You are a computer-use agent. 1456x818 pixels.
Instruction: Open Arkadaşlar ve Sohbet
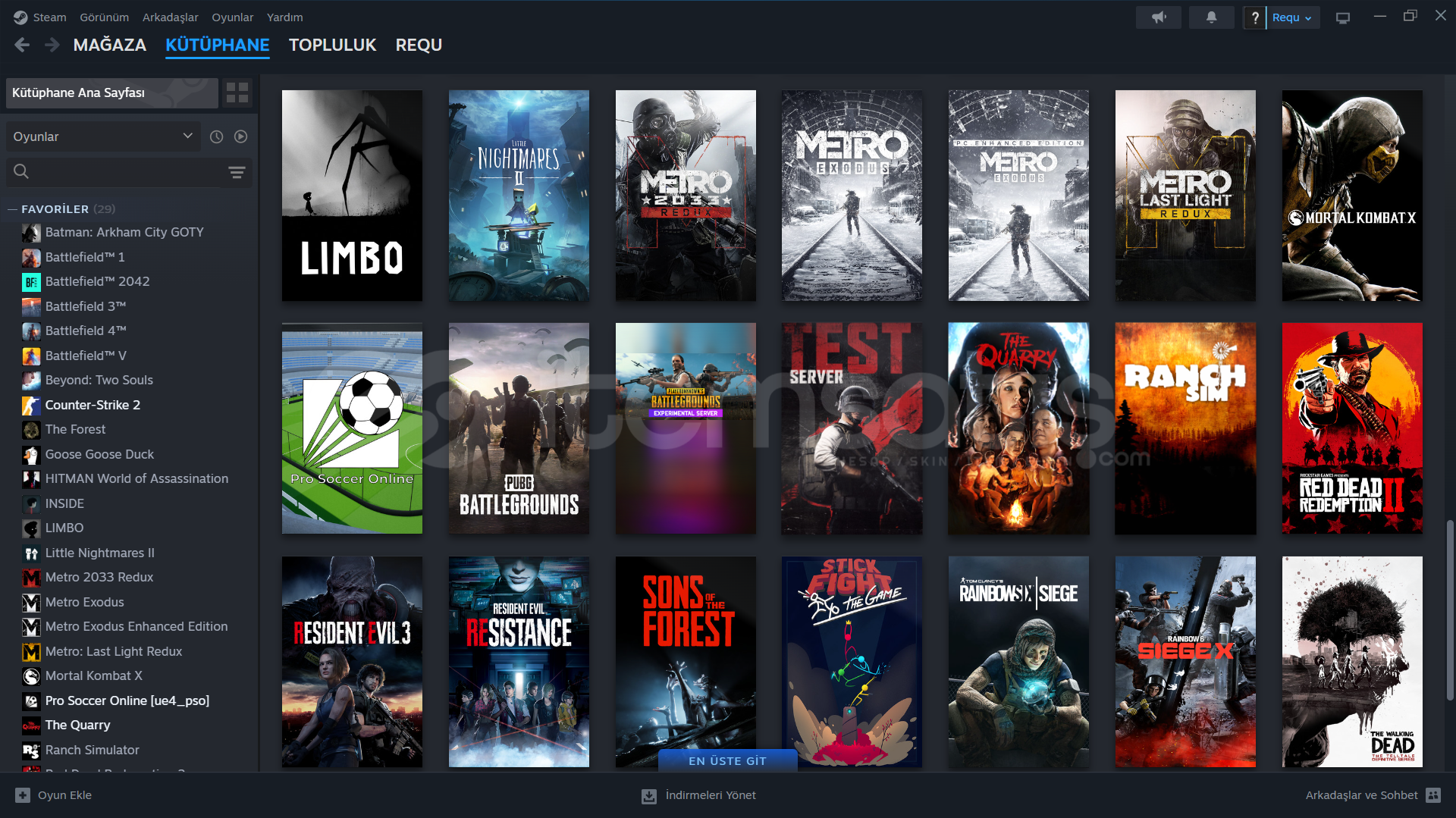tap(1361, 795)
